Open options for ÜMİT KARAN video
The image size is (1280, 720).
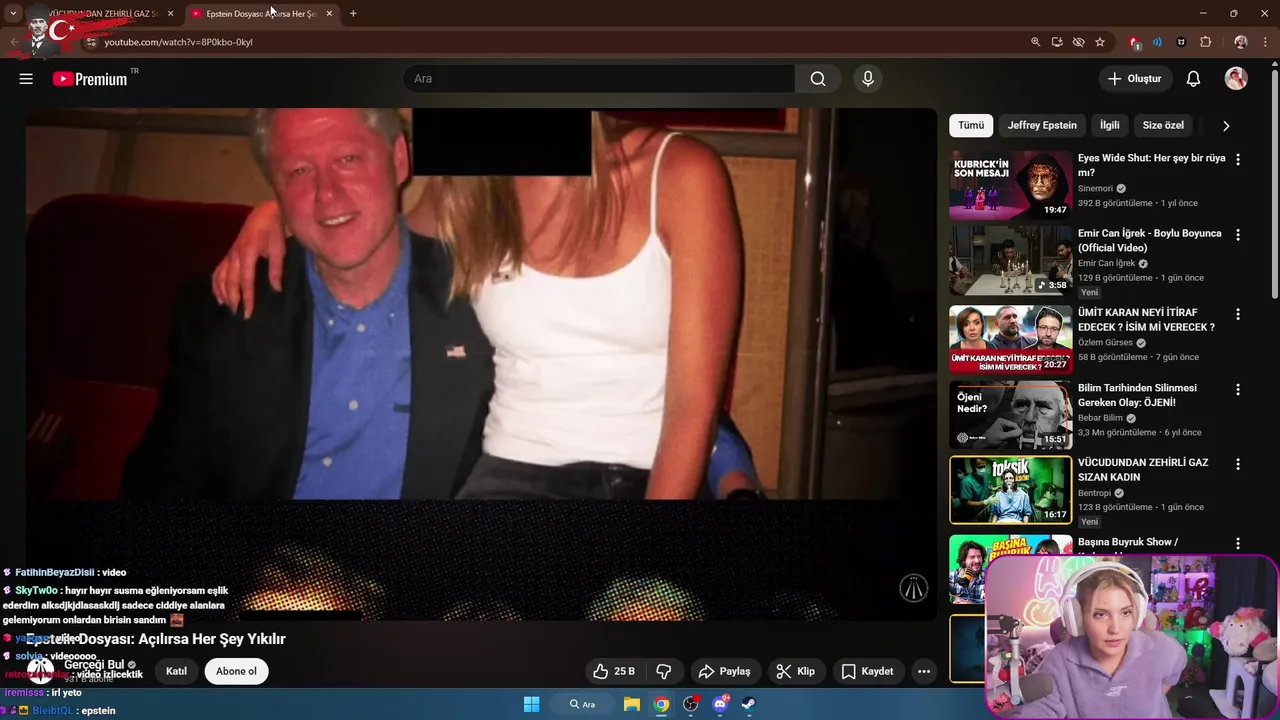[1238, 314]
